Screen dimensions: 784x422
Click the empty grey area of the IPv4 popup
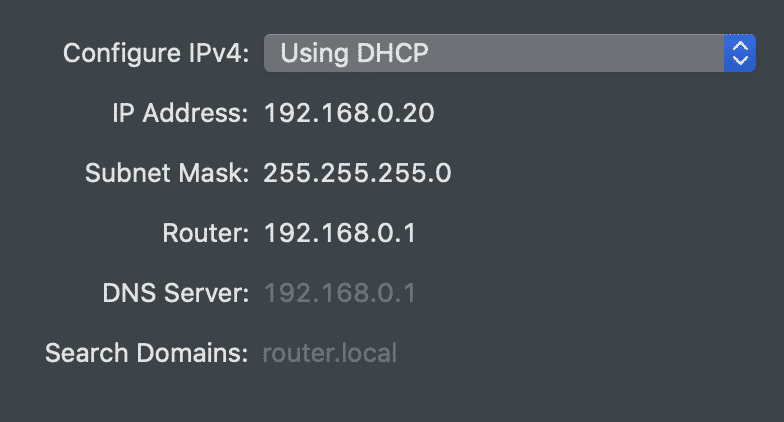coord(575,53)
